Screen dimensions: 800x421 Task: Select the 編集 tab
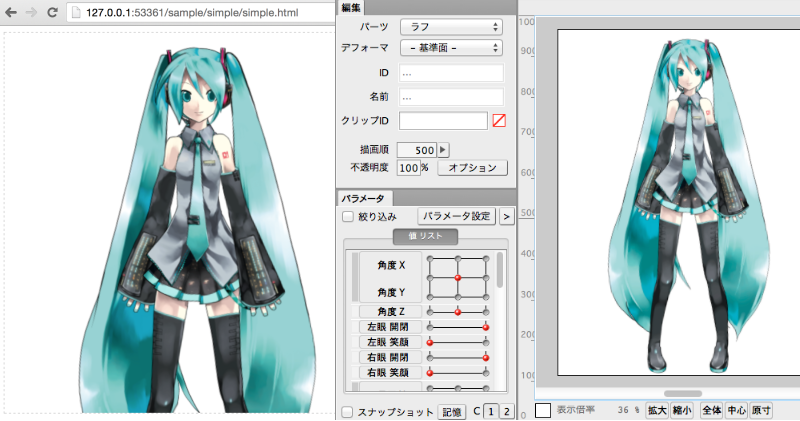coord(351,7)
